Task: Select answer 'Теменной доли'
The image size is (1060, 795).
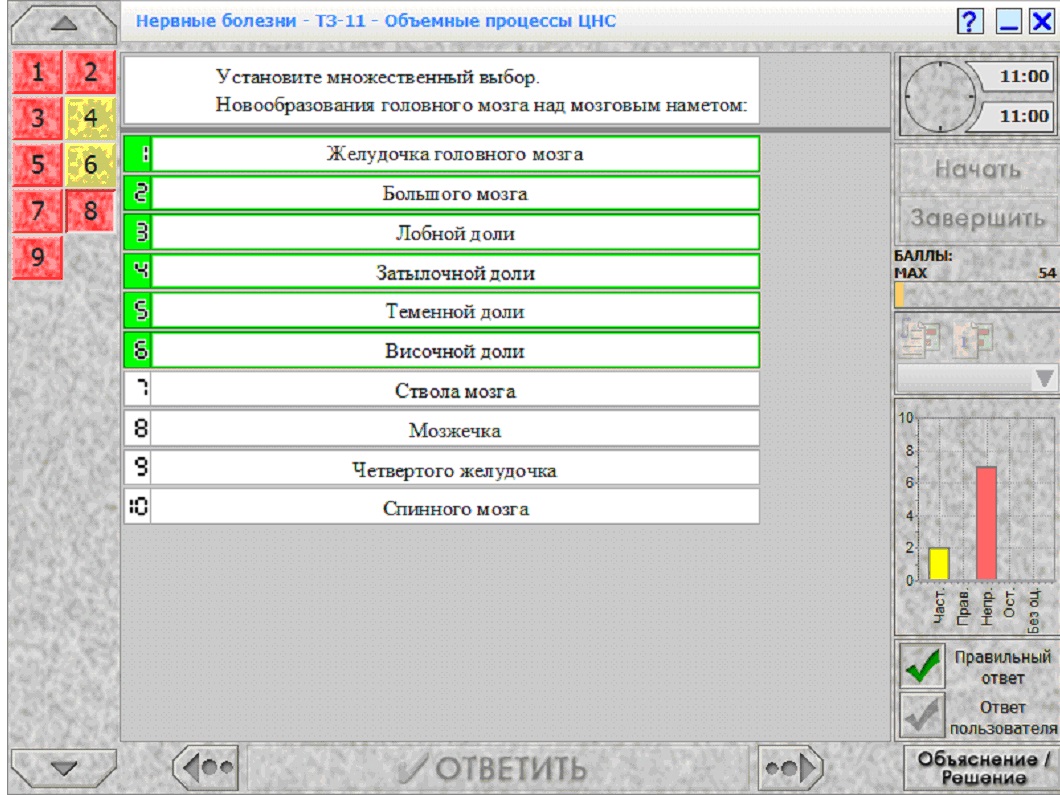Action: (441, 312)
